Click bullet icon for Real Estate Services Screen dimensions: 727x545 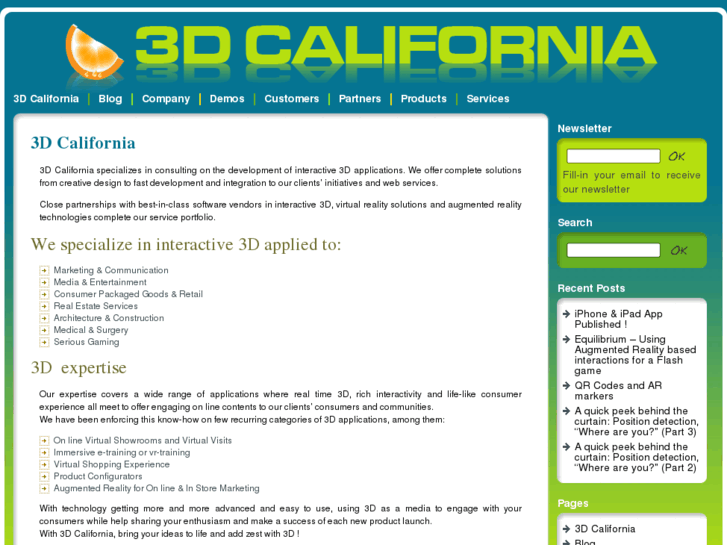44,307
